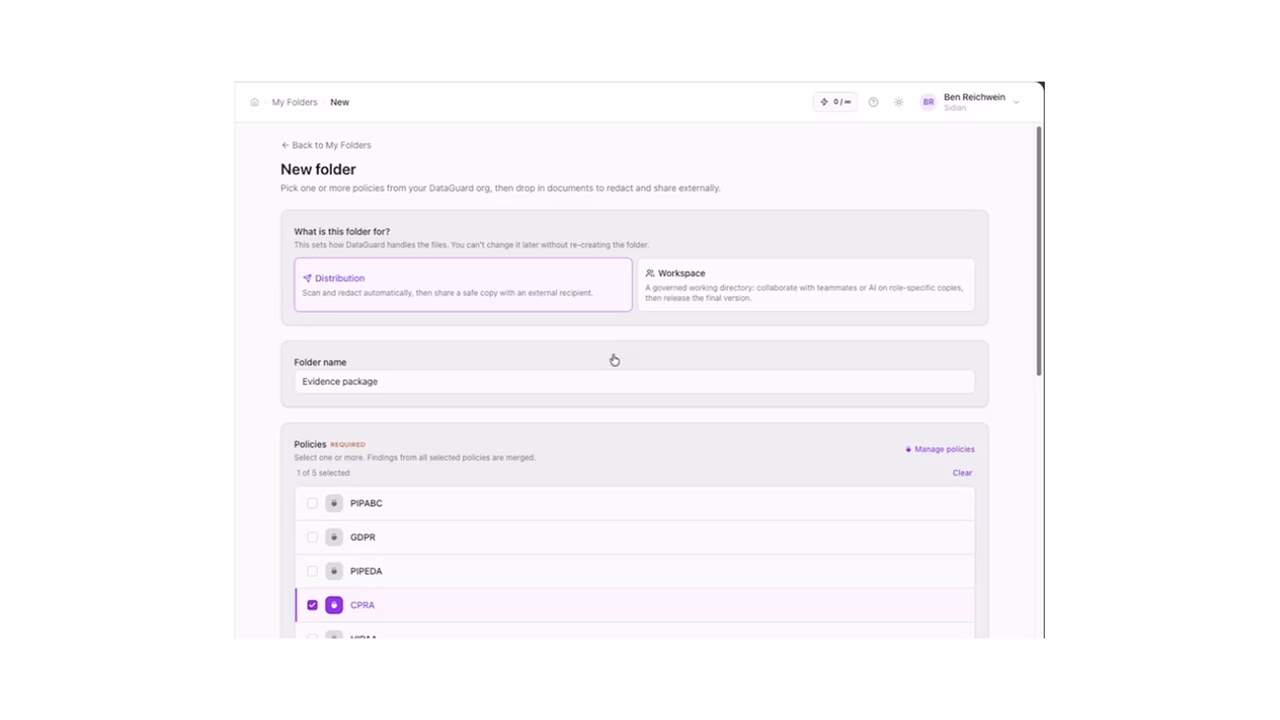Click the BR user avatar
Screen dimensions: 1280x720
tap(928, 102)
